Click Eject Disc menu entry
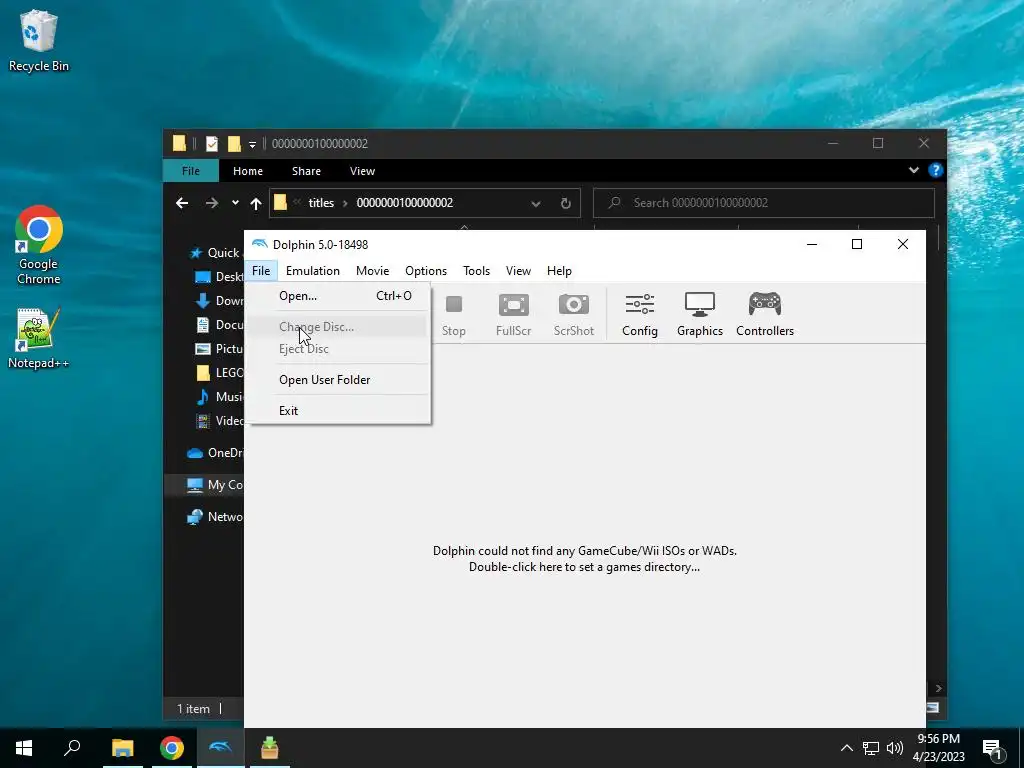 (338, 349)
